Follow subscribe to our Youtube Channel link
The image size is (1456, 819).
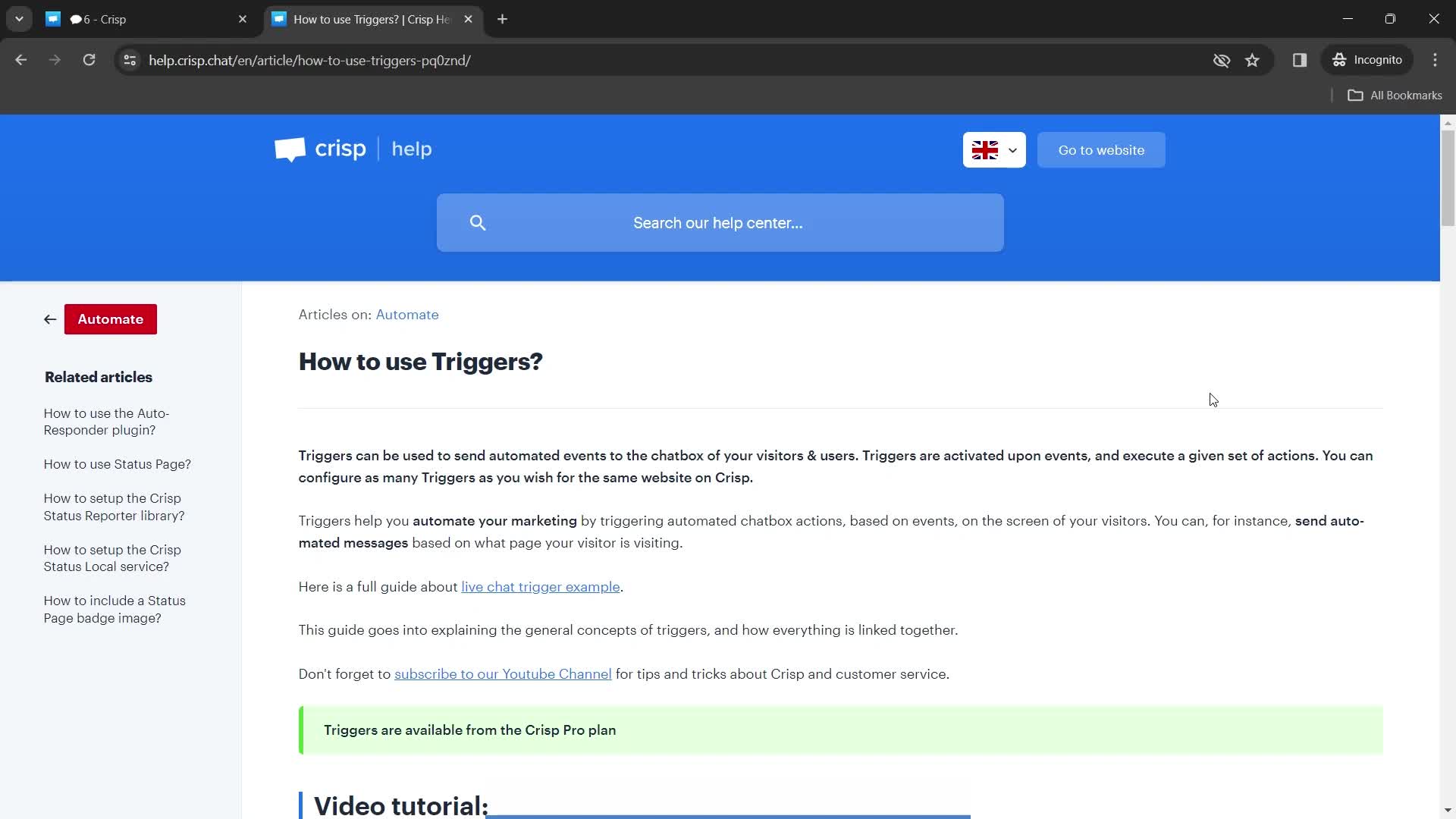click(503, 674)
